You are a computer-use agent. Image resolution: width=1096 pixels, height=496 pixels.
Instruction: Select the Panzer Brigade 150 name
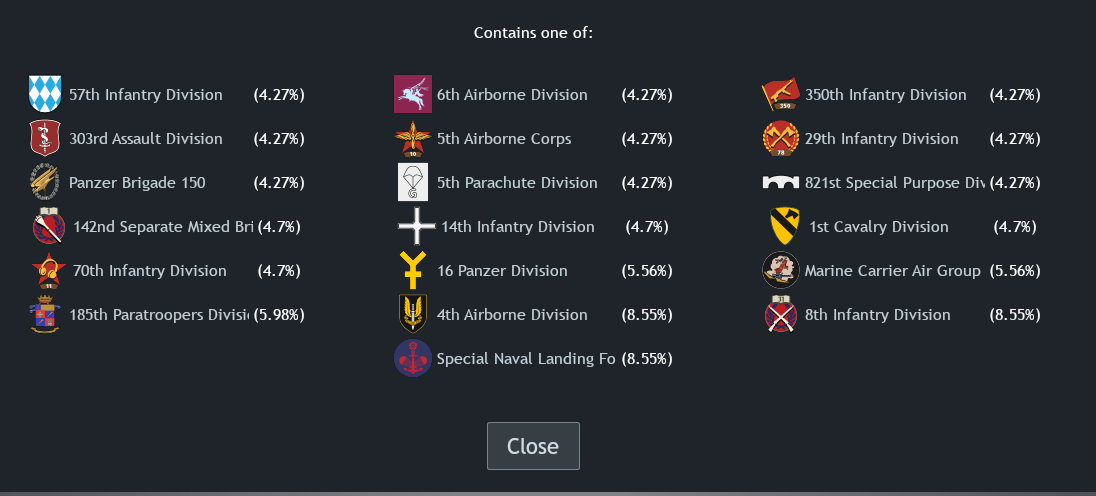tap(137, 183)
